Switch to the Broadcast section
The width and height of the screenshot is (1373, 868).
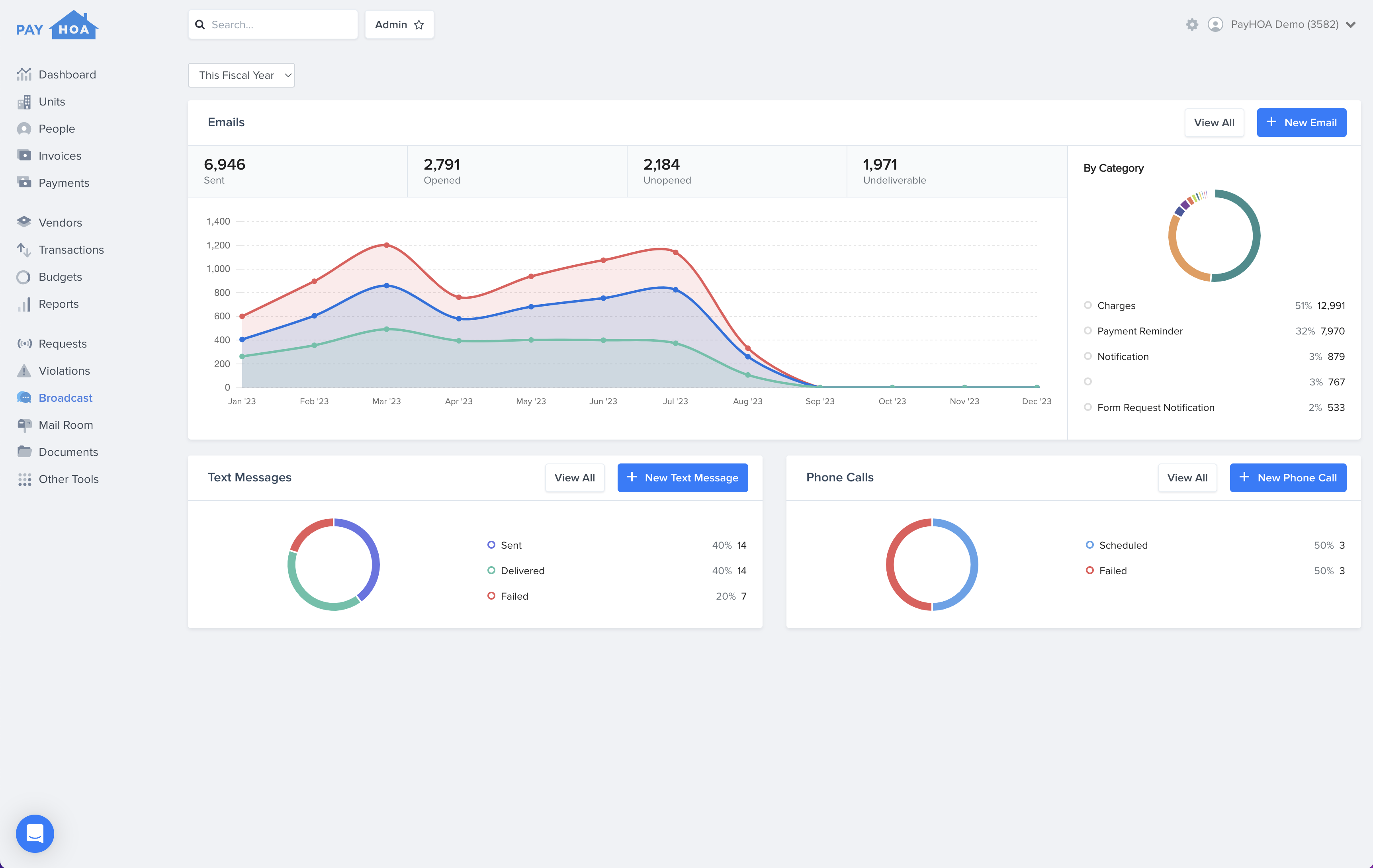[66, 397]
